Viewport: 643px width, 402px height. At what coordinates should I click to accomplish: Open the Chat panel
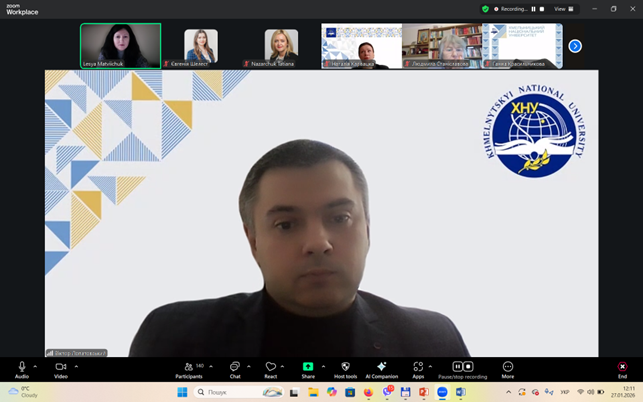coord(235,367)
